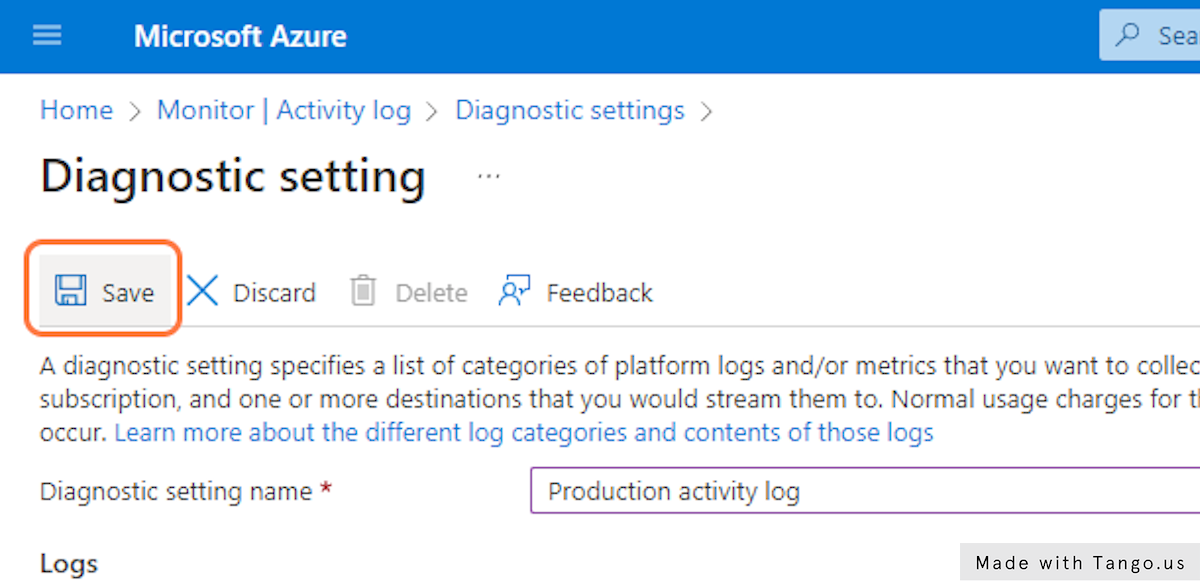Viewport: 1200px width, 581px height.
Task: Click the greyed Delete label
Action: click(x=431, y=293)
